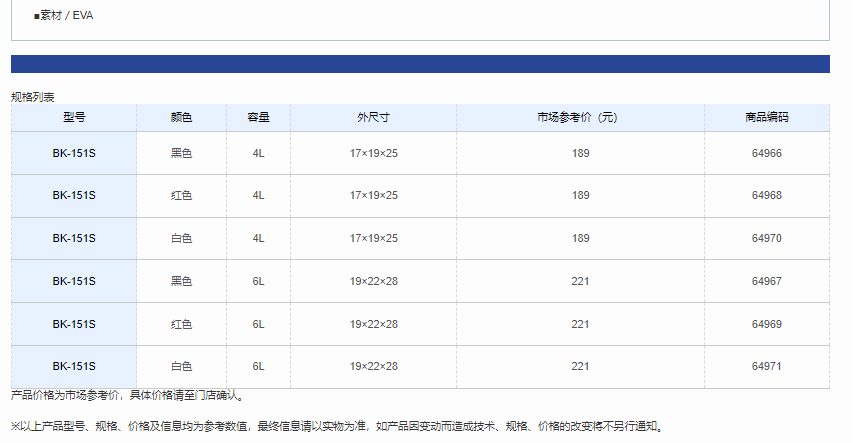Click 白色 in the 64971 row
The width and height of the screenshot is (854, 443).
(x=181, y=366)
